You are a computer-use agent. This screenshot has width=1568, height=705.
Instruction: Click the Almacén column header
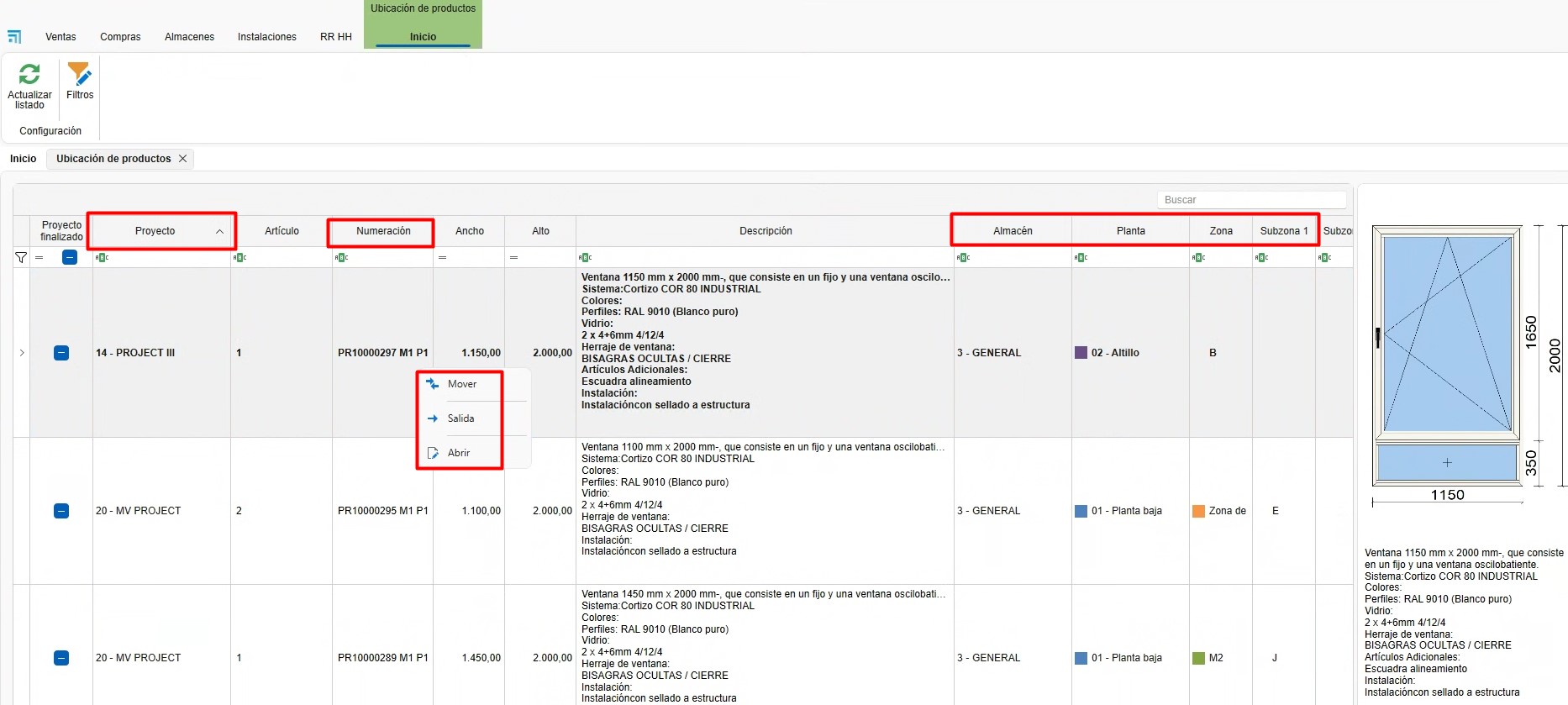(x=1013, y=231)
